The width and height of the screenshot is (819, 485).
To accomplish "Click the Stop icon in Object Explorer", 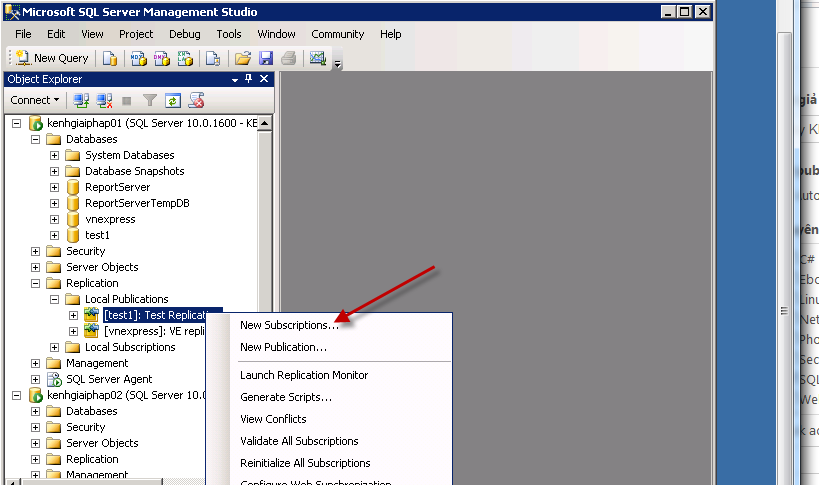I will pos(126,100).
